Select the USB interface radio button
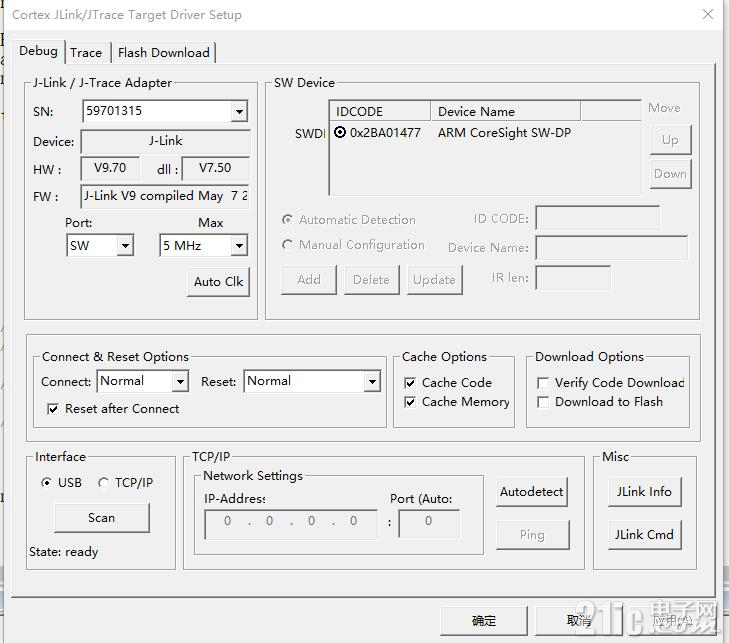Screen dimensions: 729x643 46,483
